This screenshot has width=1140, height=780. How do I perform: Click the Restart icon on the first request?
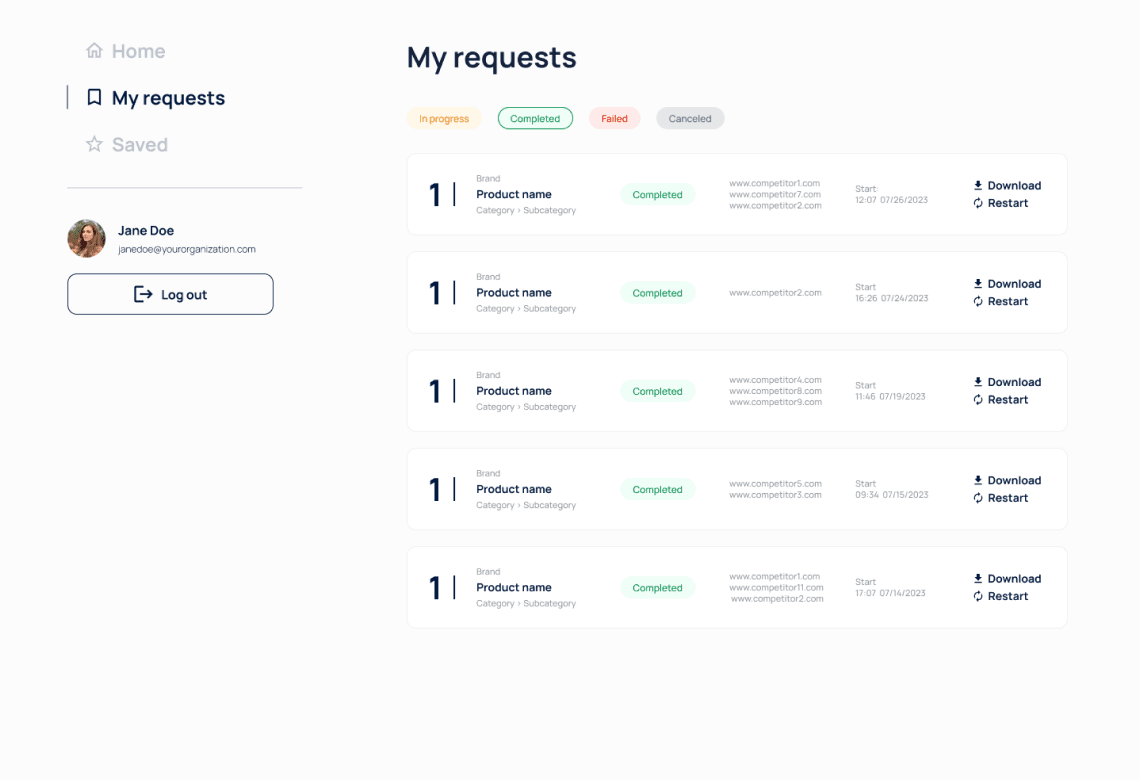[978, 203]
